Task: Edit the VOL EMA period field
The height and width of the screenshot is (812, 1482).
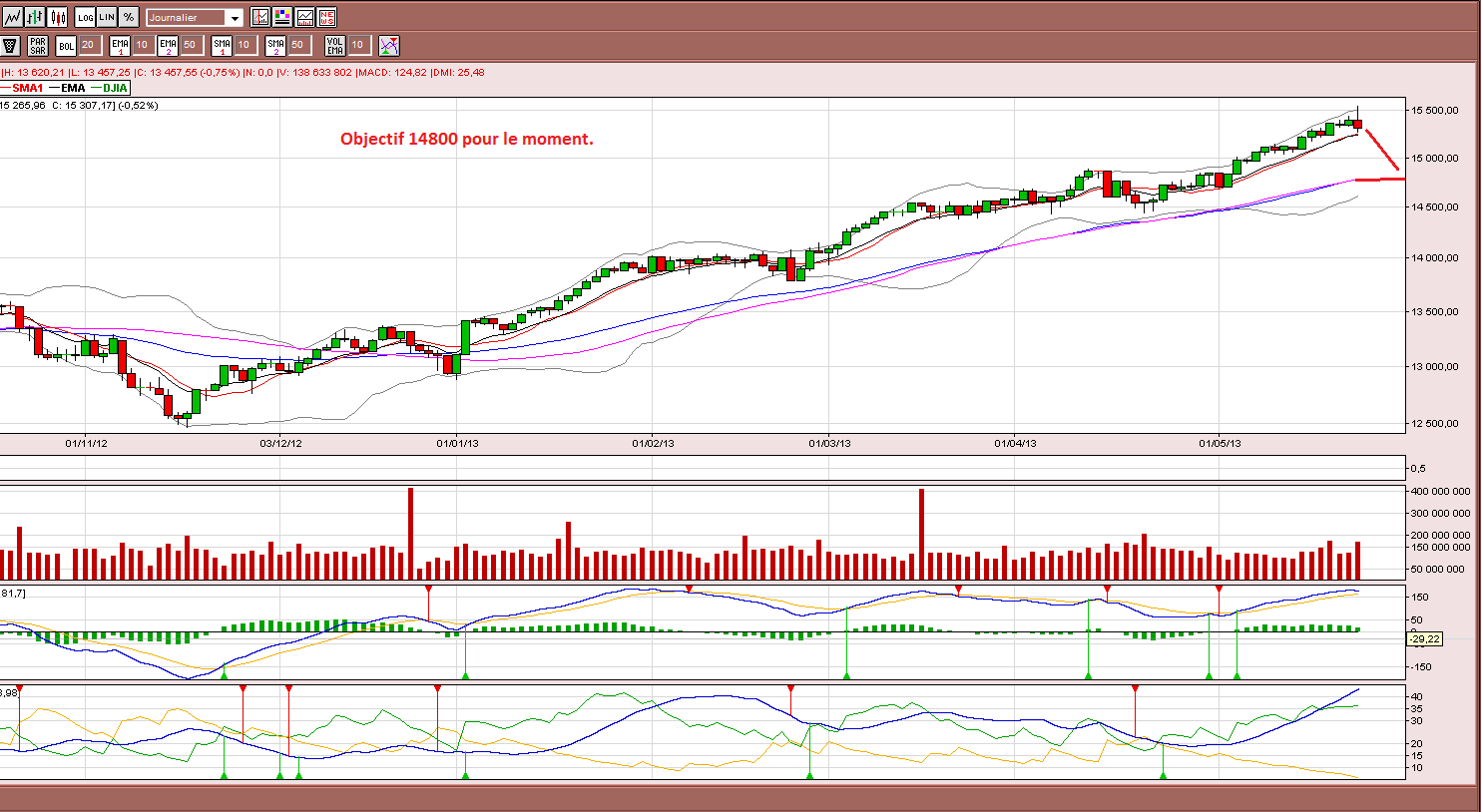Action: 359,45
